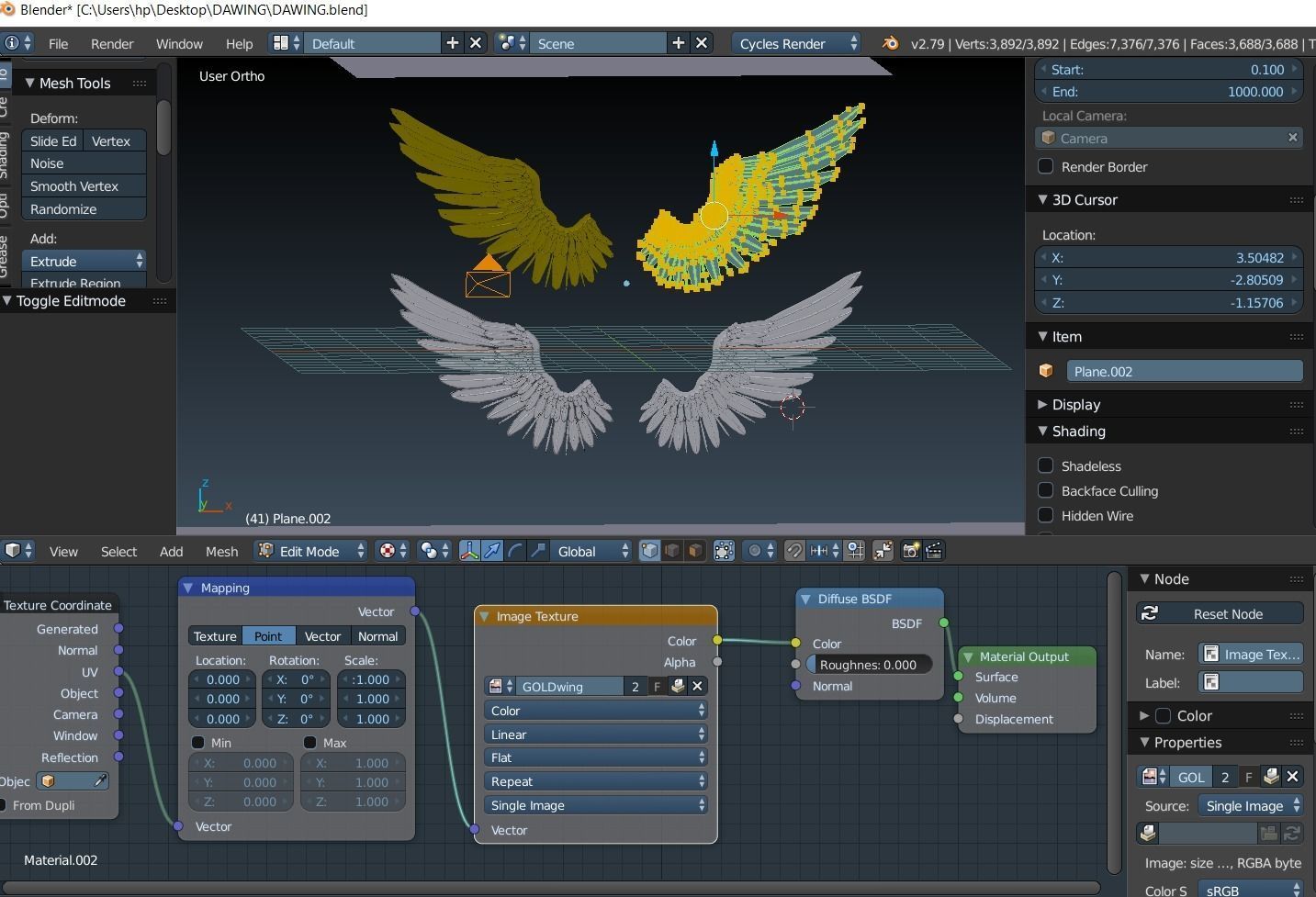Open the Global orientation dropdown
The height and width of the screenshot is (897, 1316).
click(x=592, y=551)
